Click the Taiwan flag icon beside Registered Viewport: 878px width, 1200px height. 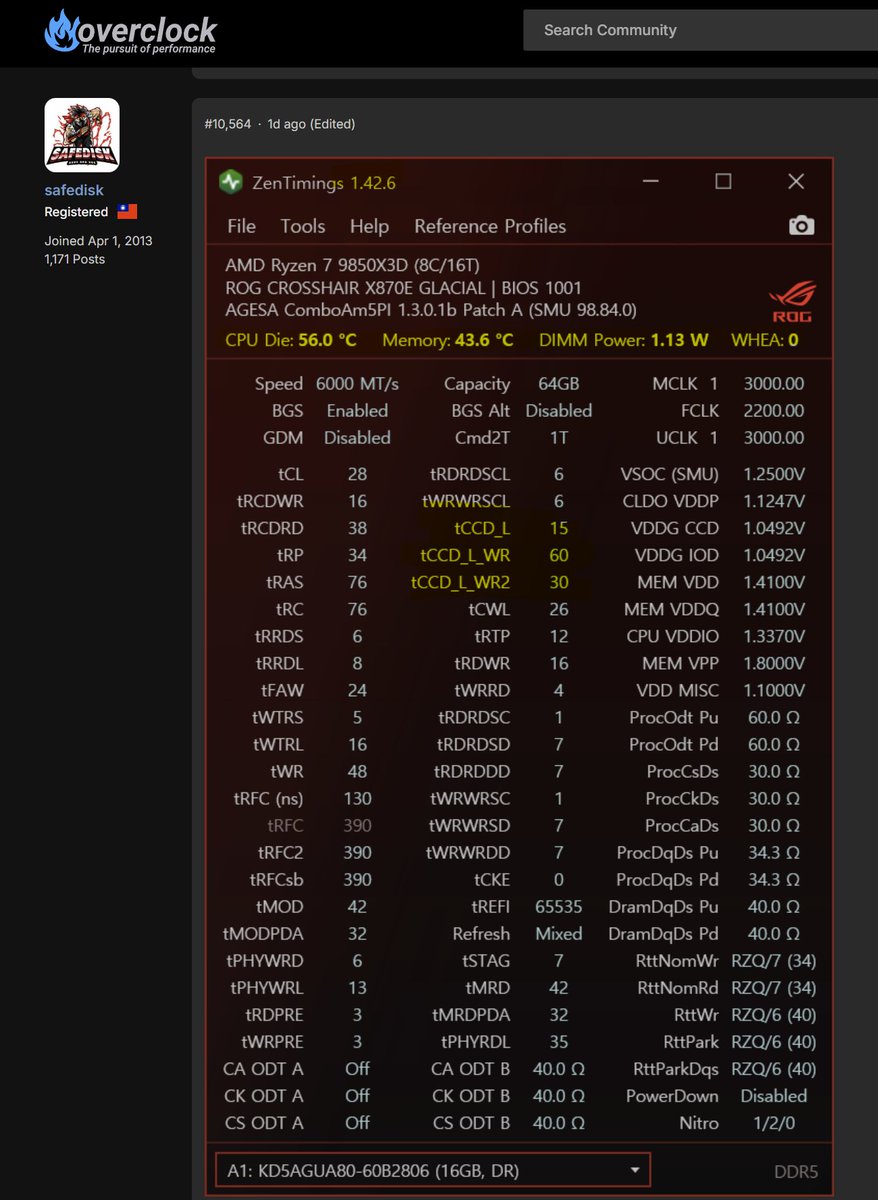tap(127, 212)
